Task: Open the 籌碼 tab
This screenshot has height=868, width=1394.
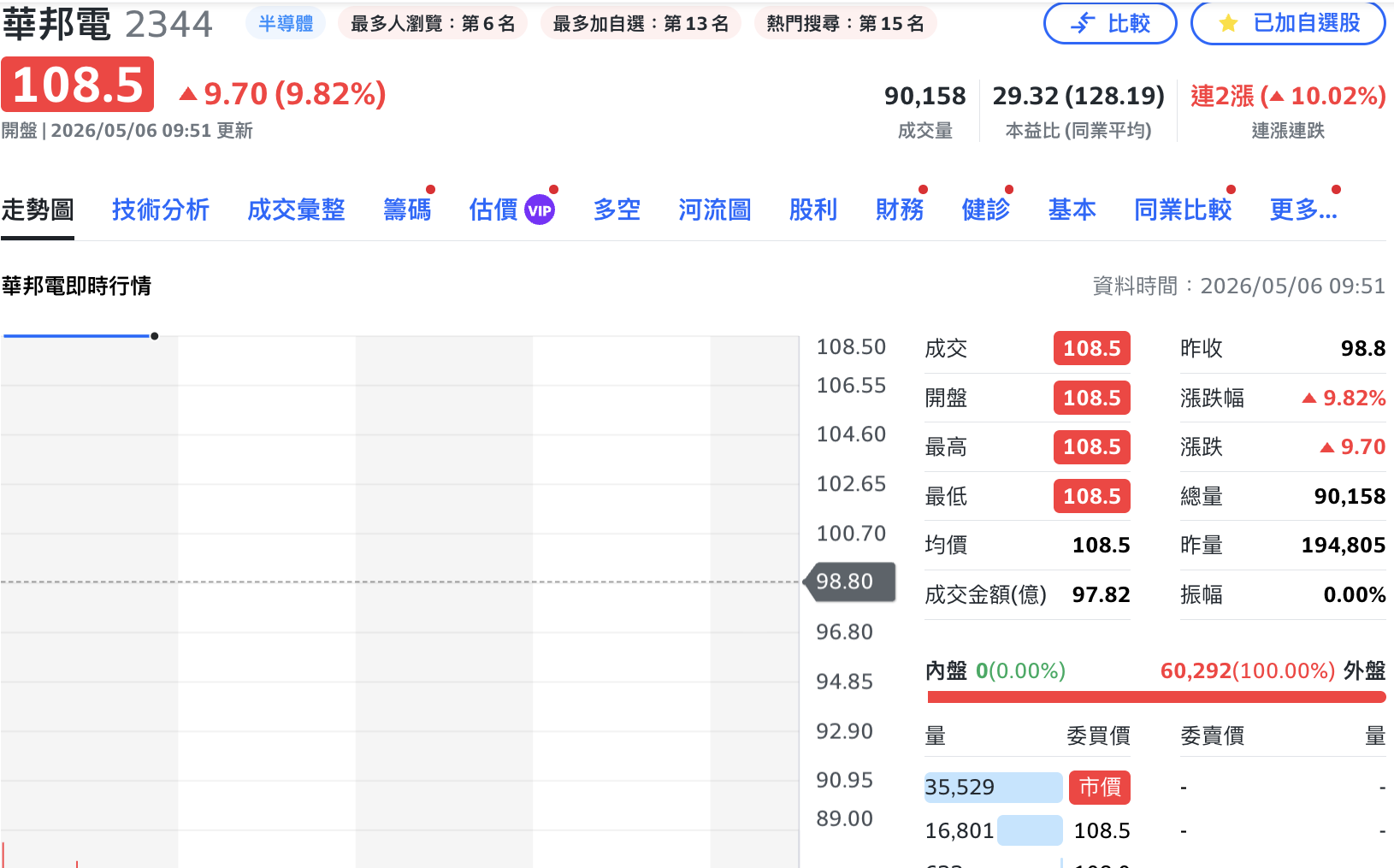Action: [x=407, y=210]
